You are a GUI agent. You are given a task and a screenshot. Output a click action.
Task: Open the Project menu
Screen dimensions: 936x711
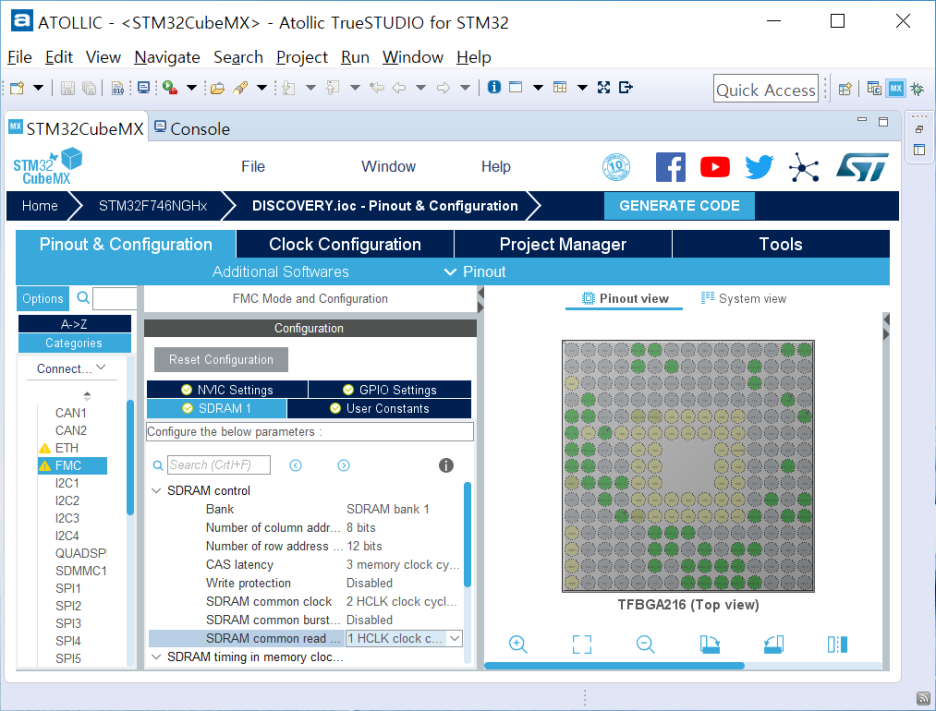(x=301, y=57)
